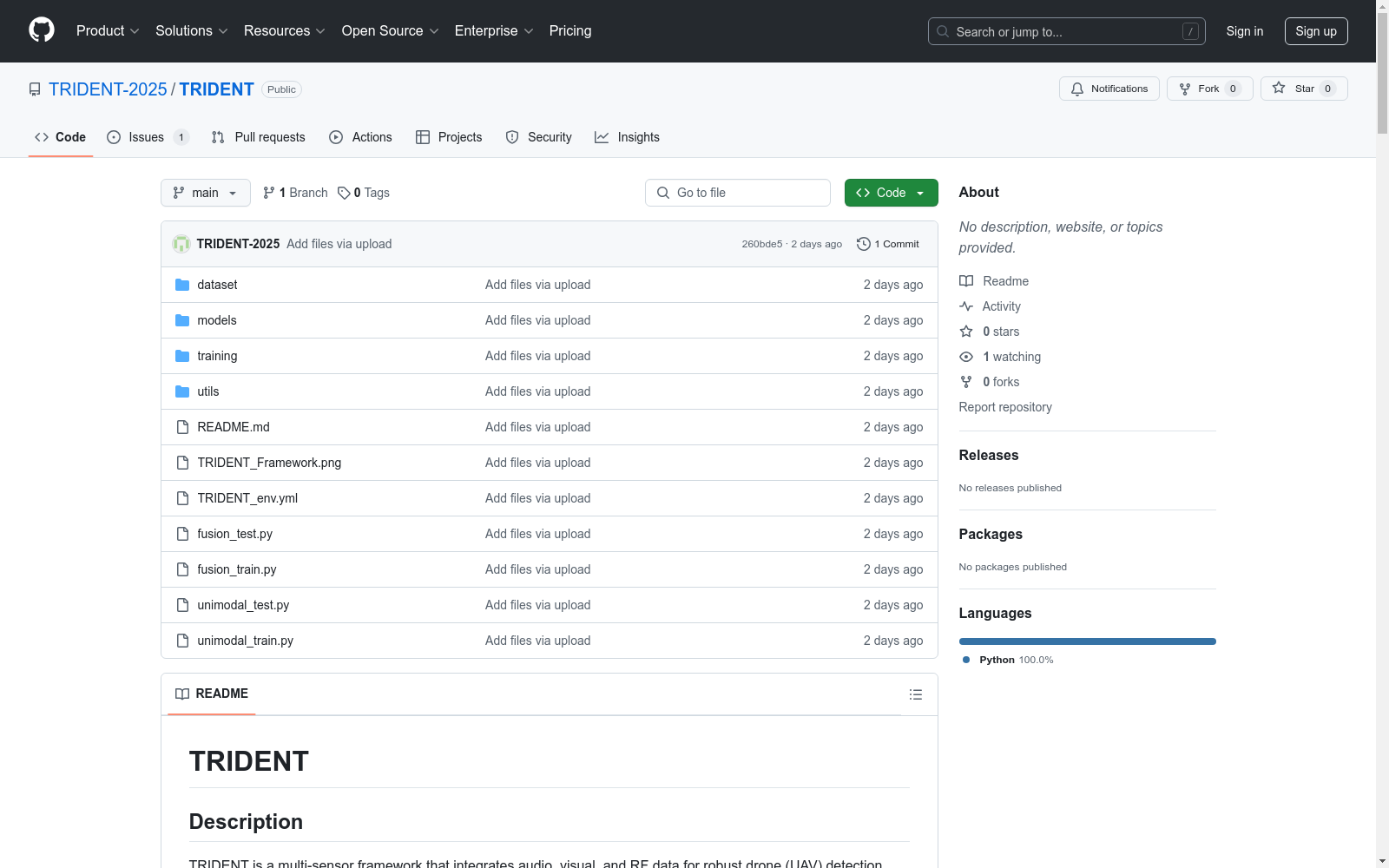Click the models folder icon
1389x868 pixels.
tap(182, 320)
